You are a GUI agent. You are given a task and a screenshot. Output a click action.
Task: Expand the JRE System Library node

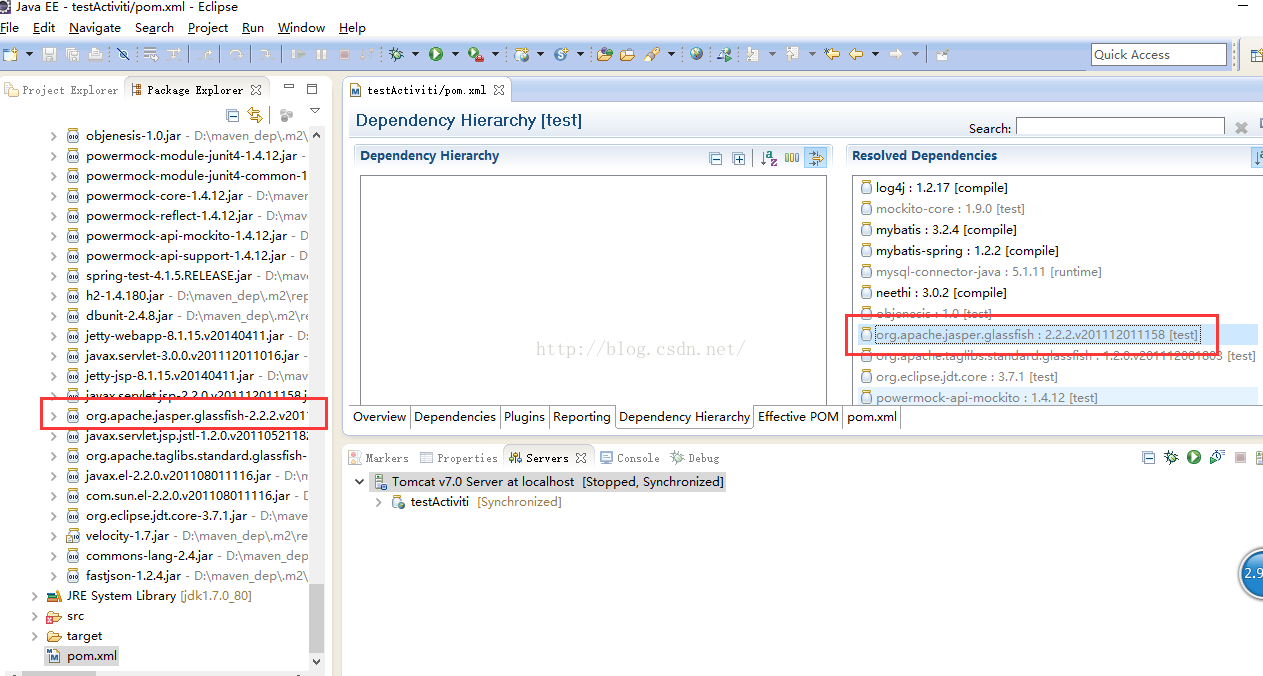(35, 596)
